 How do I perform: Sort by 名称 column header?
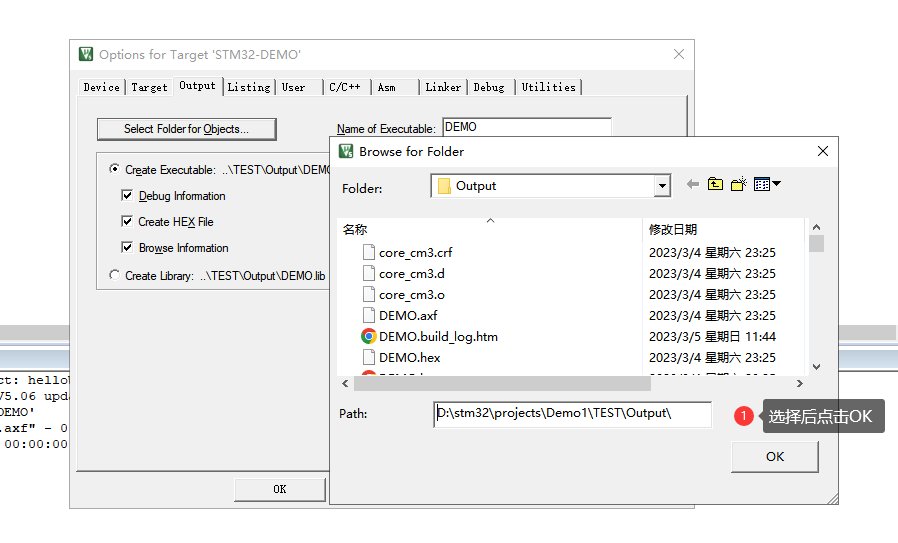coord(490,229)
